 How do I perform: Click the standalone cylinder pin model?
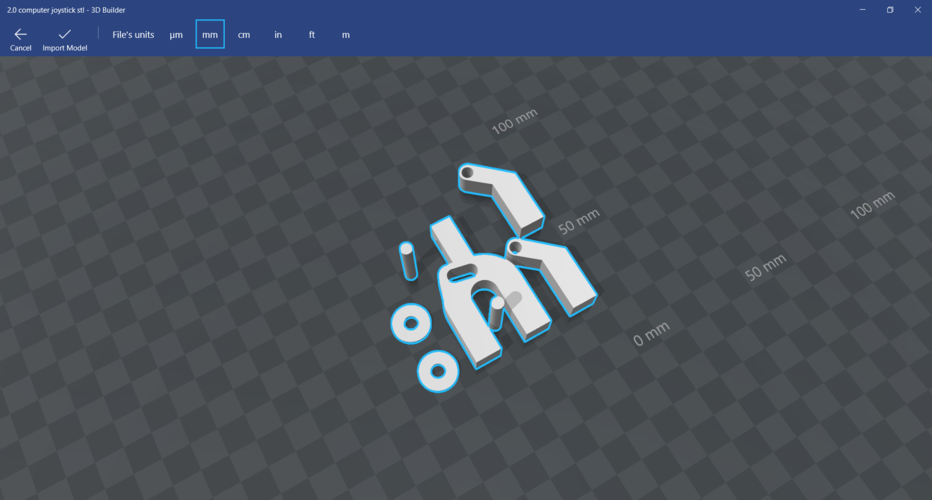(x=408, y=260)
